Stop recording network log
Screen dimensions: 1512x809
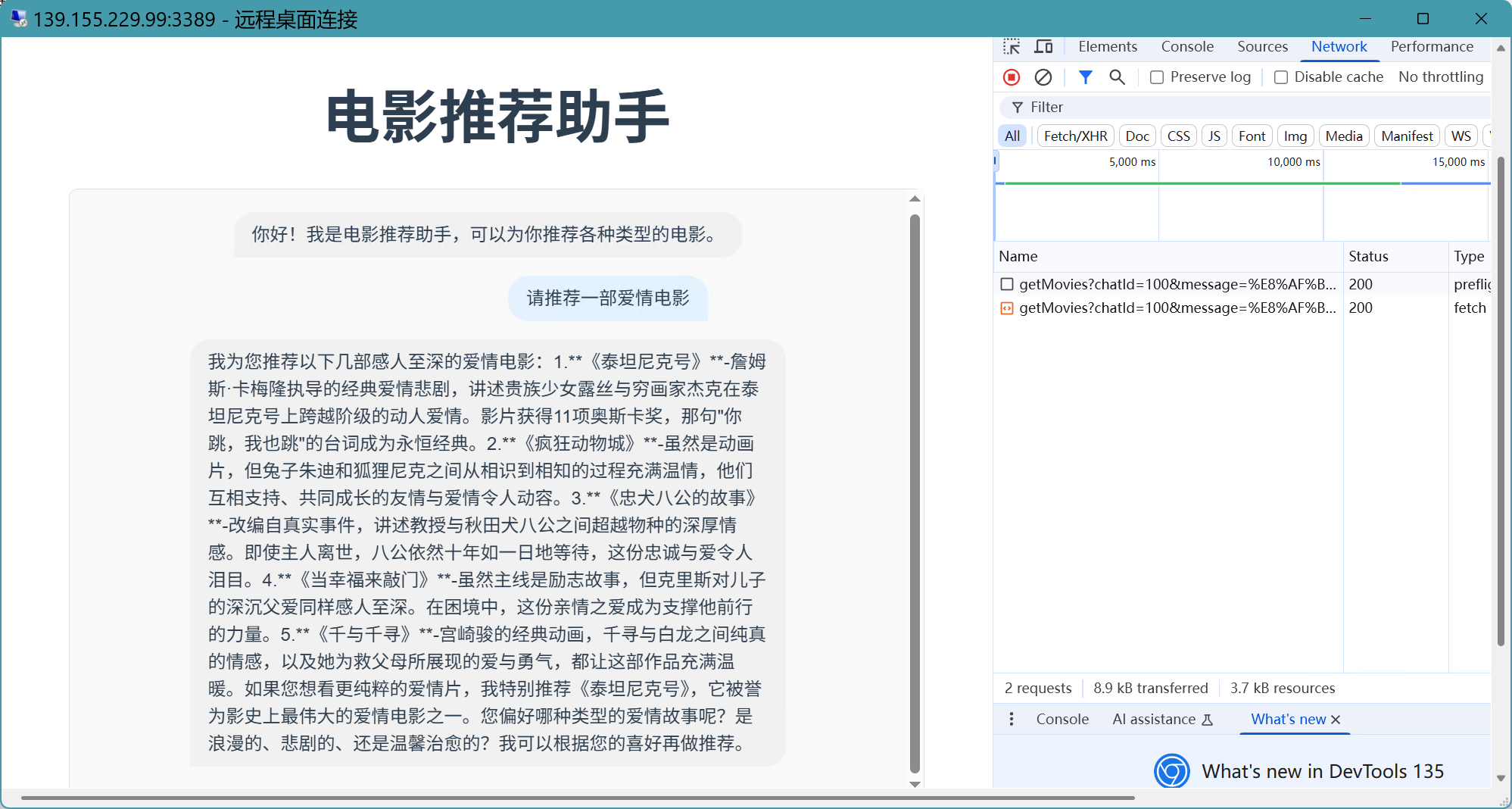(x=1012, y=77)
